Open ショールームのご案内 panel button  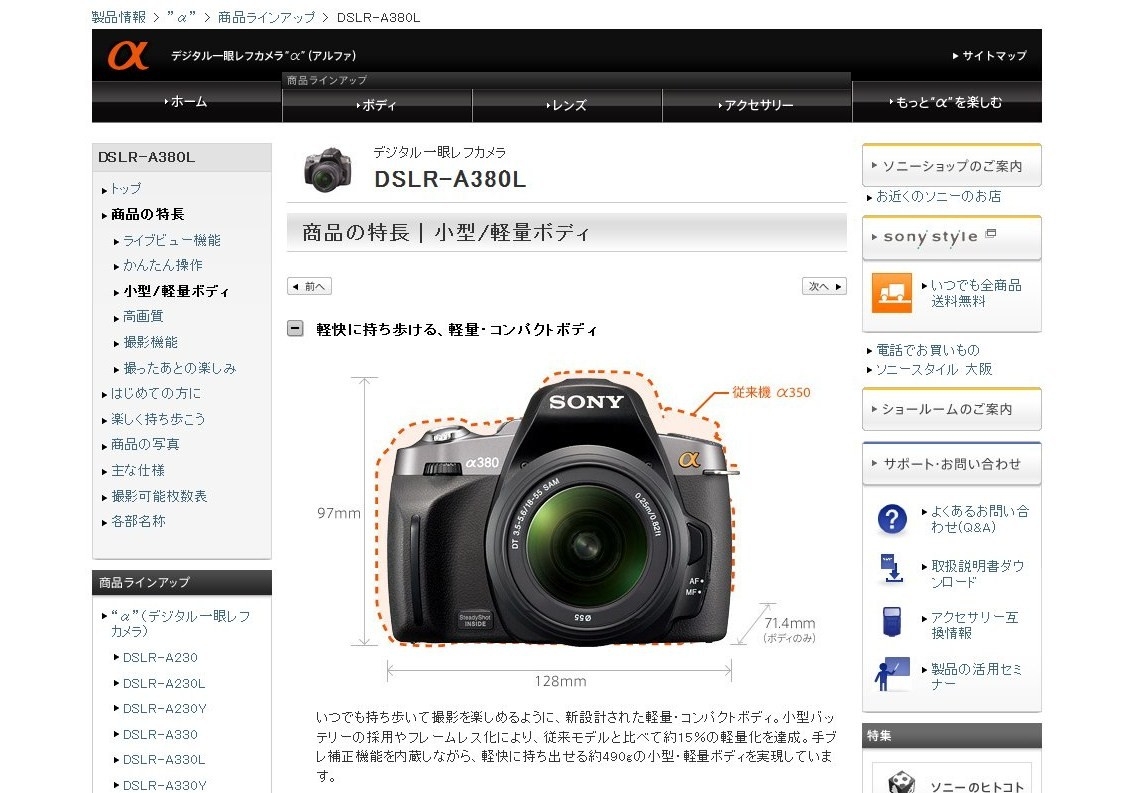[951, 409]
